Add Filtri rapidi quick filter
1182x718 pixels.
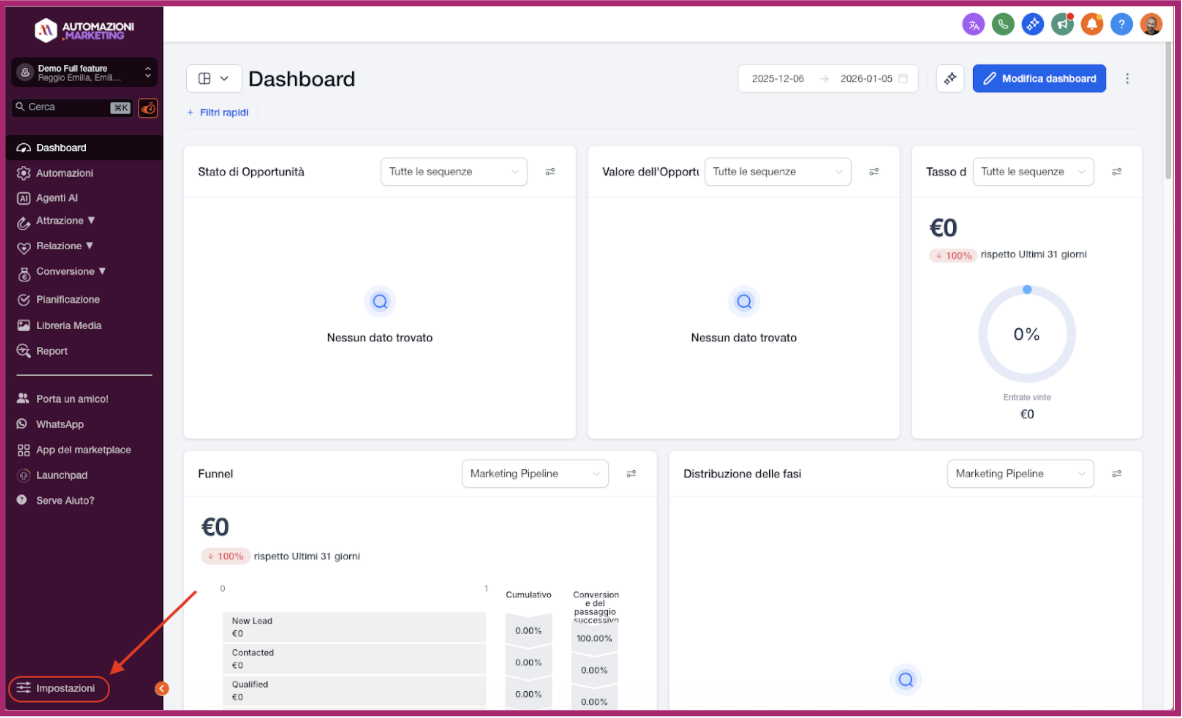(218, 112)
